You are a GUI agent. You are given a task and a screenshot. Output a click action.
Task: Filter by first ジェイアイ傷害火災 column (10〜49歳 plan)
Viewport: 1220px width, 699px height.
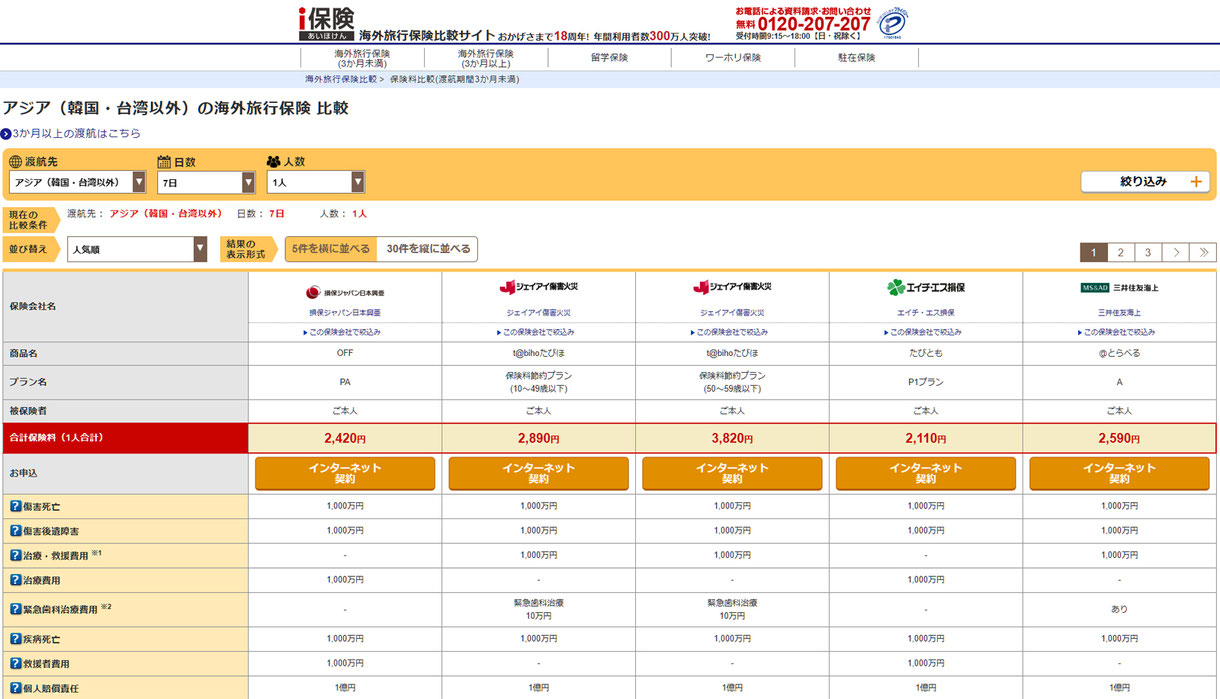click(538, 332)
